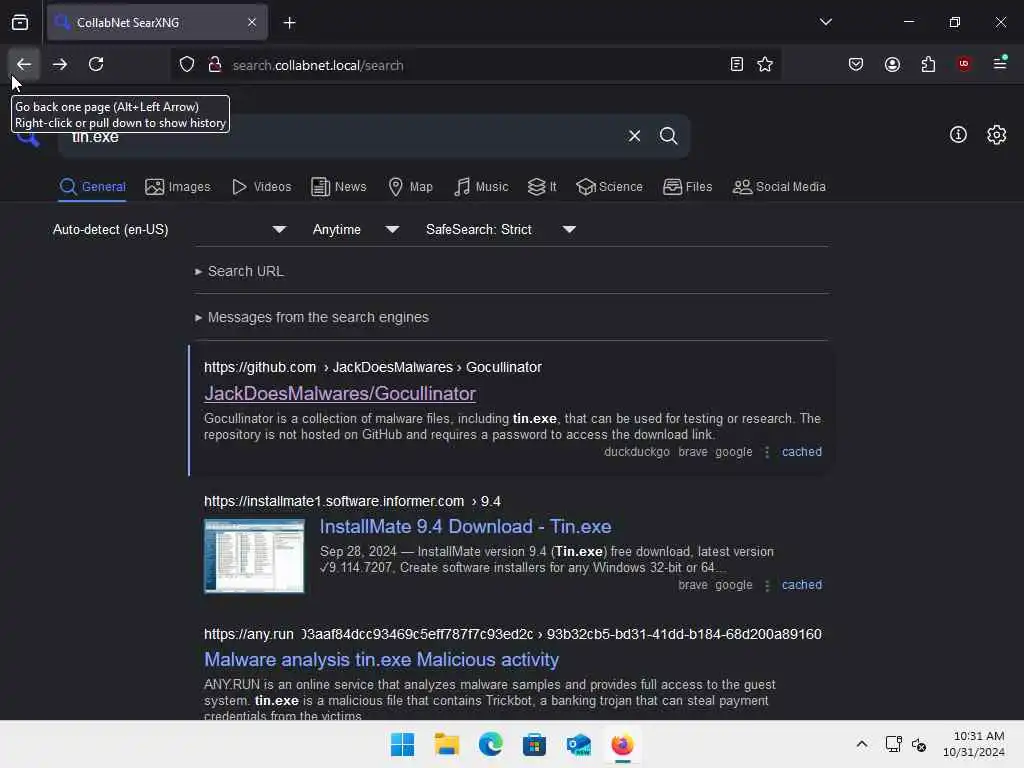The image size is (1024, 768).
Task: Open the tracking protection shield icon
Action: 187,65
